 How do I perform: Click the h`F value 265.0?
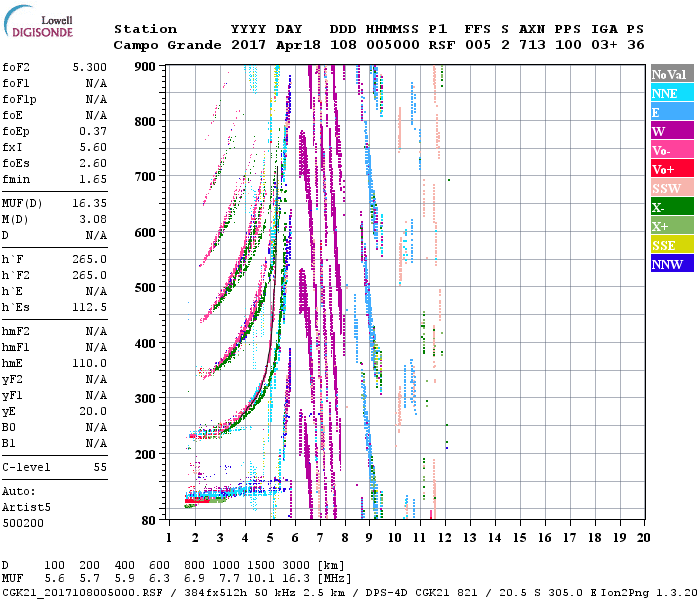[x=90, y=259]
